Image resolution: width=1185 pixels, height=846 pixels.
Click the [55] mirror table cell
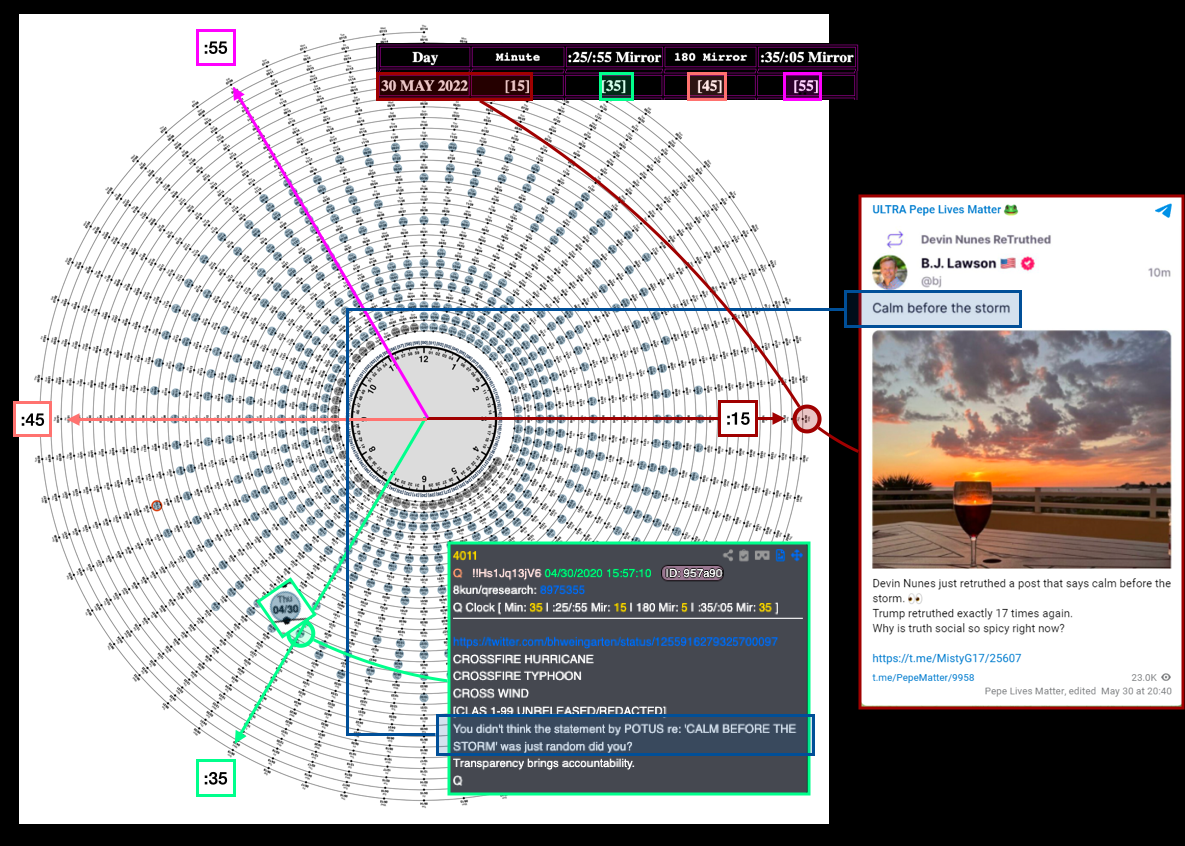804,85
